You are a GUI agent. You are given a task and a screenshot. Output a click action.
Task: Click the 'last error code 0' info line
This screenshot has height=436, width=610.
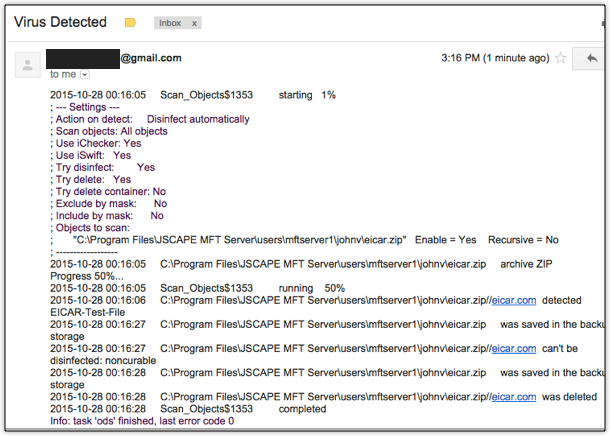(x=141, y=421)
